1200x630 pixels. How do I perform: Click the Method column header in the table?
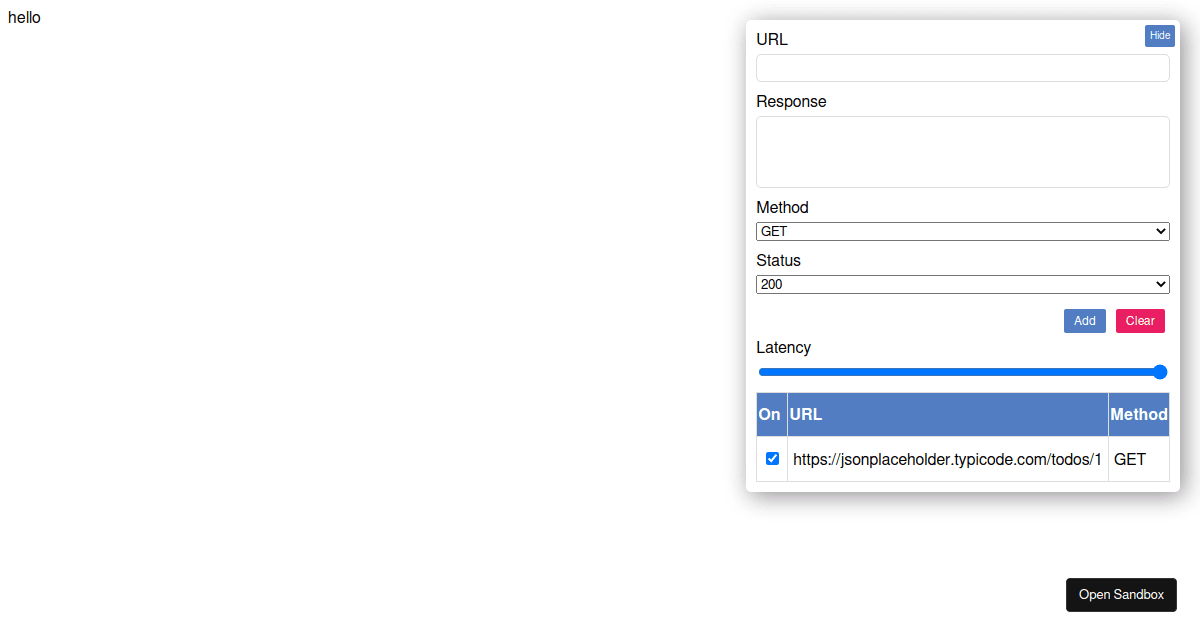(1138, 414)
